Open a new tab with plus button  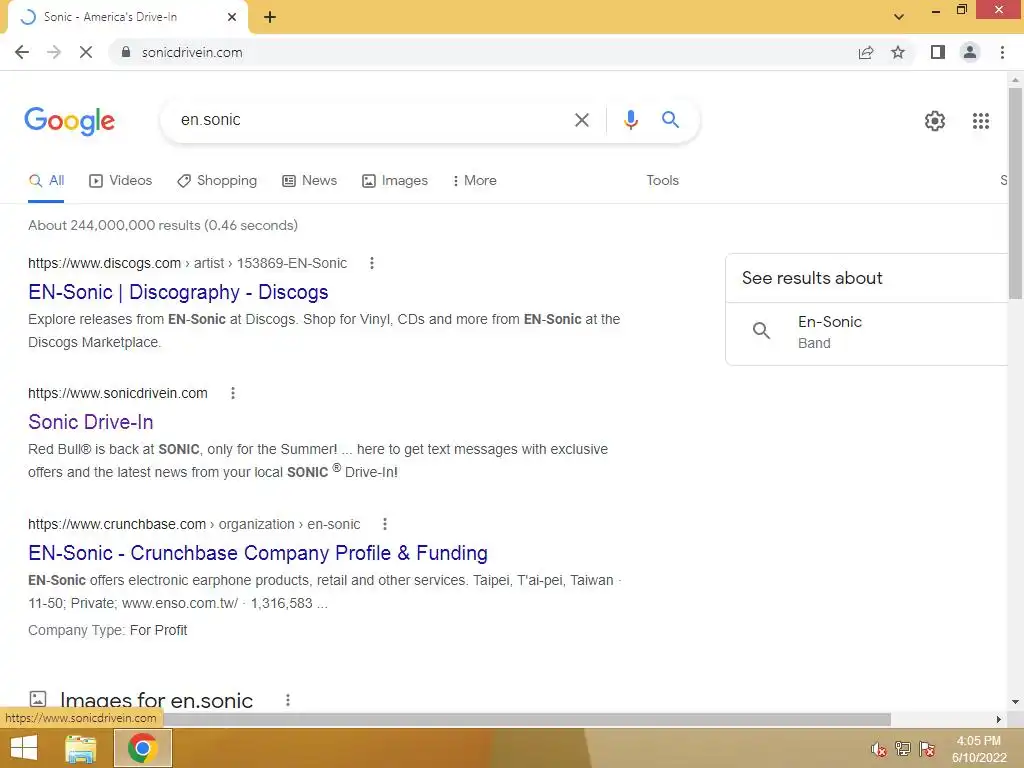(x=270, y=17)
